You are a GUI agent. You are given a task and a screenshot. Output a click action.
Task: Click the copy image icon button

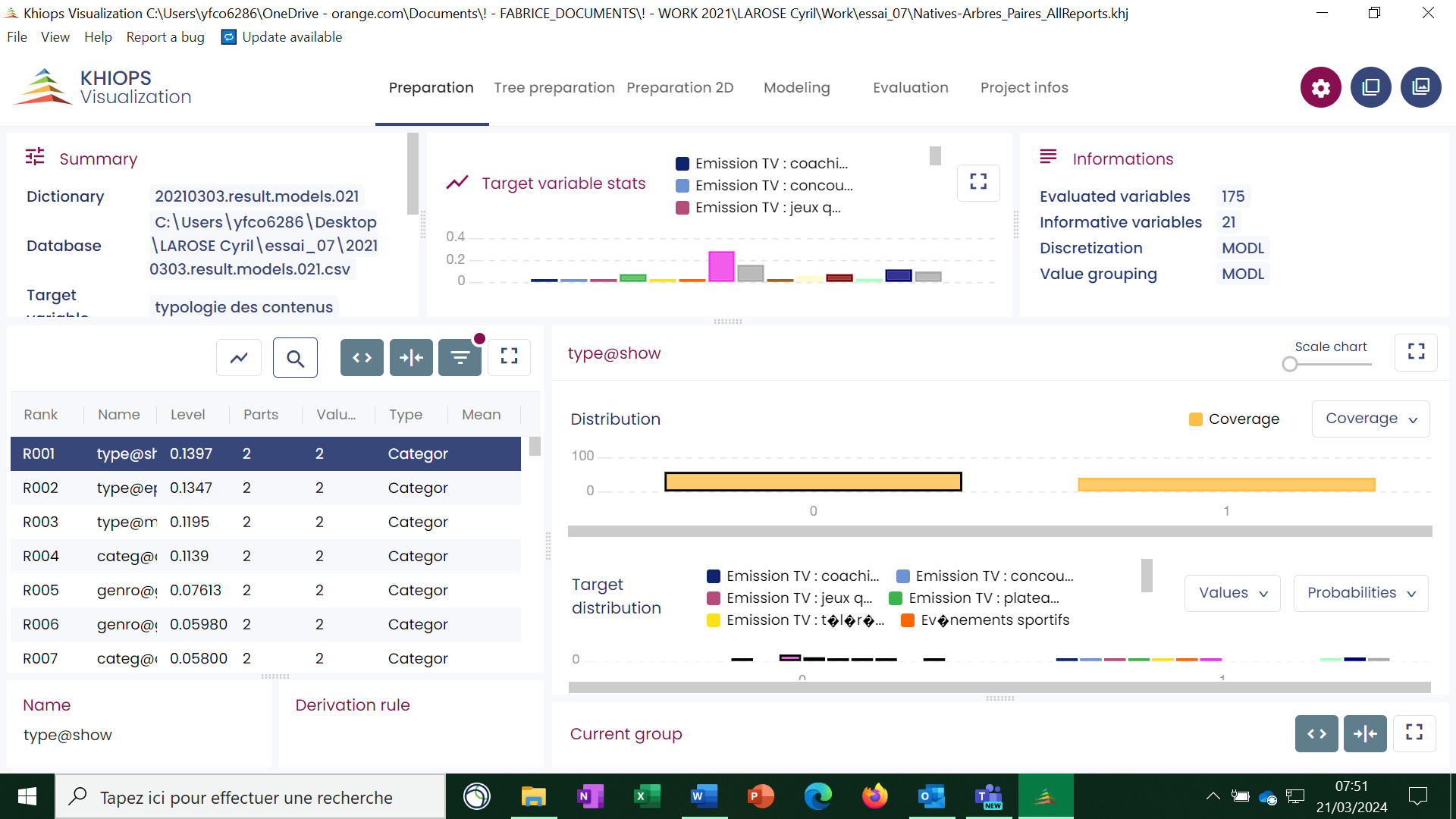point(1420,88)
